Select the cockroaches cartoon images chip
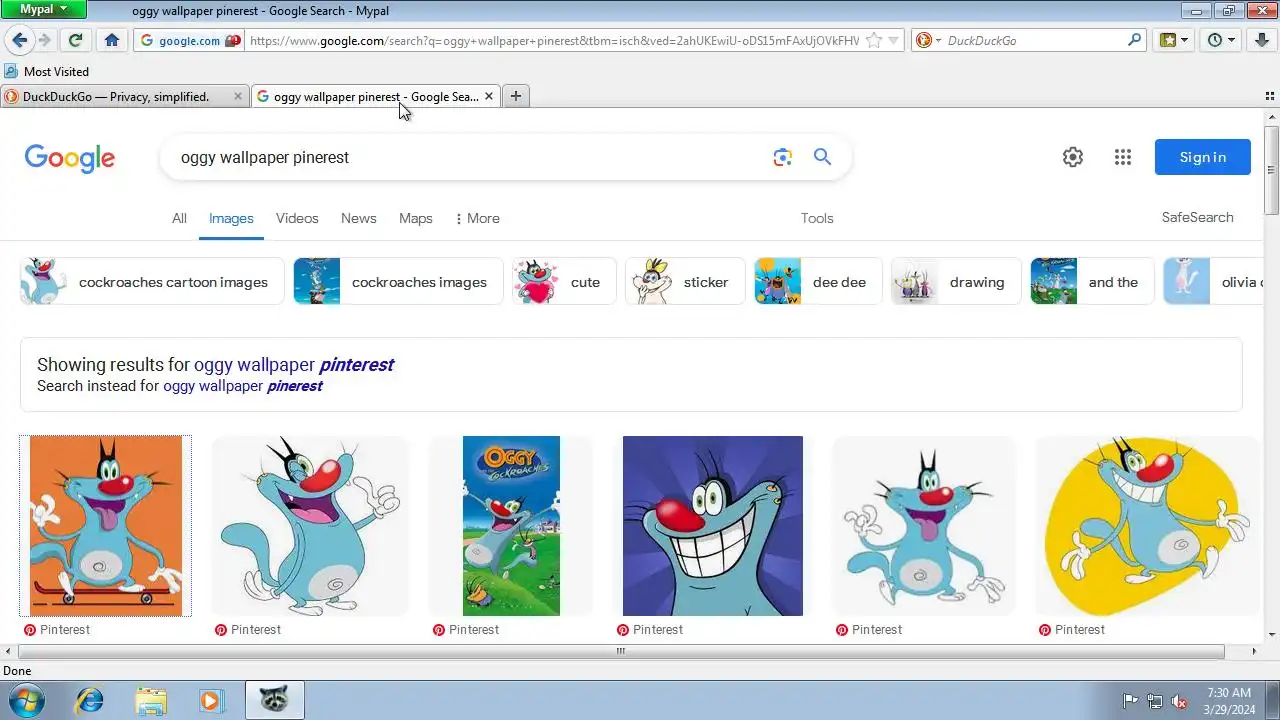The width and height of the screenshot is (1280, 720). click(x=152, y=282)
